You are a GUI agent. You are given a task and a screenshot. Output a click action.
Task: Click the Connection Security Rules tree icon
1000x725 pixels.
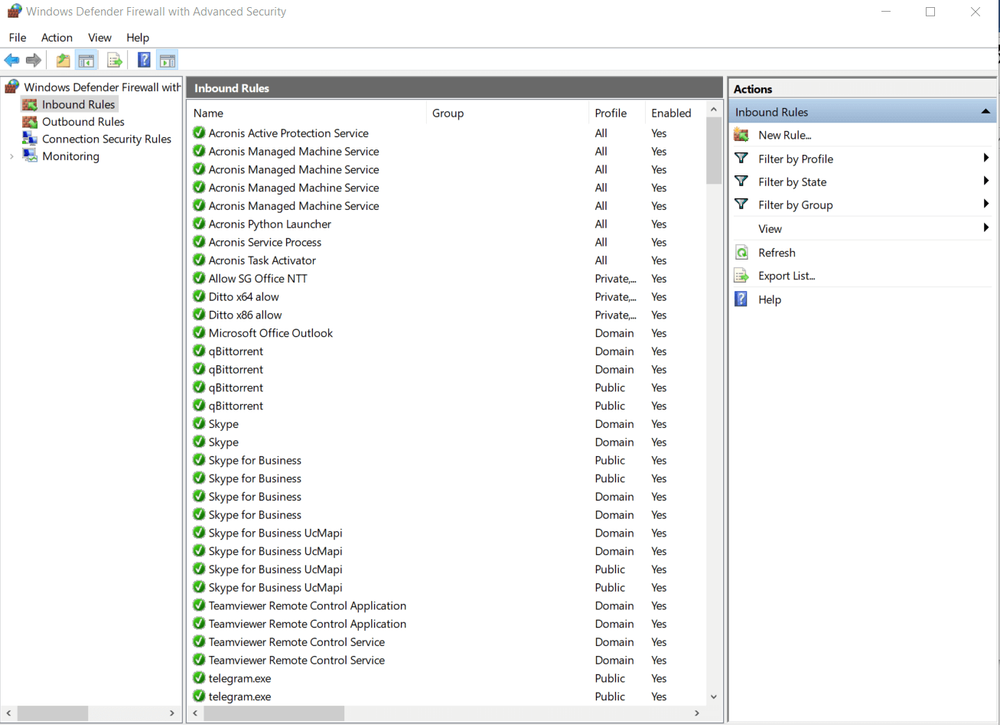pos(29,138)
